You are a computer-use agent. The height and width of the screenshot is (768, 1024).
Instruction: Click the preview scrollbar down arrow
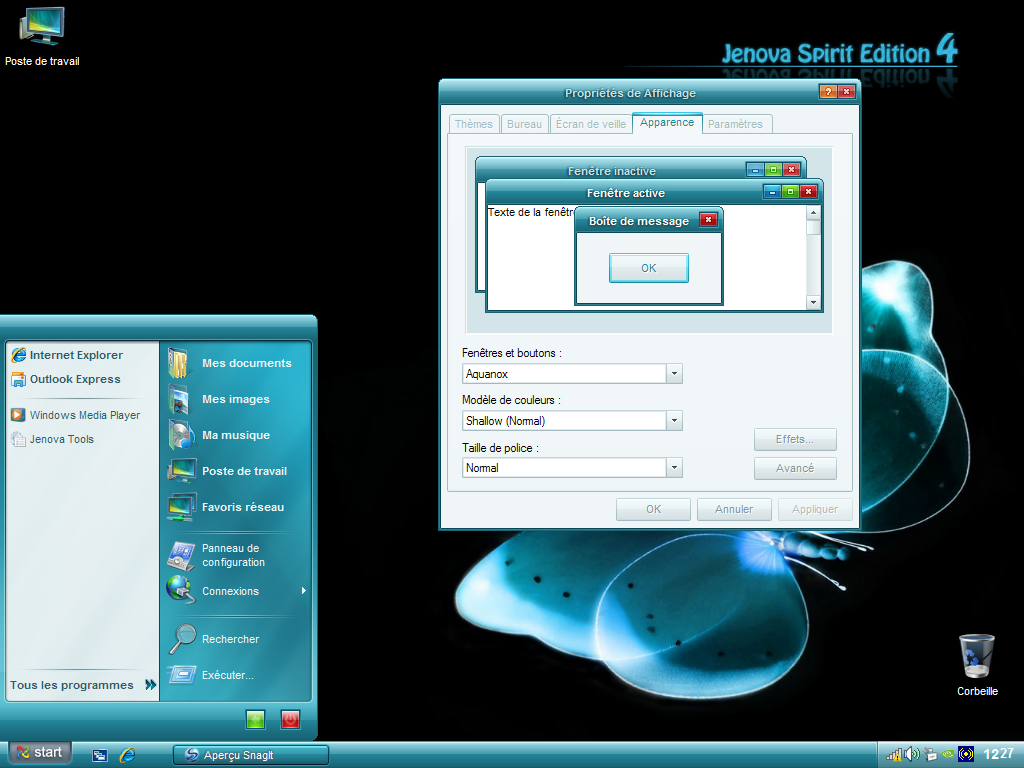[x=813, y=302]
